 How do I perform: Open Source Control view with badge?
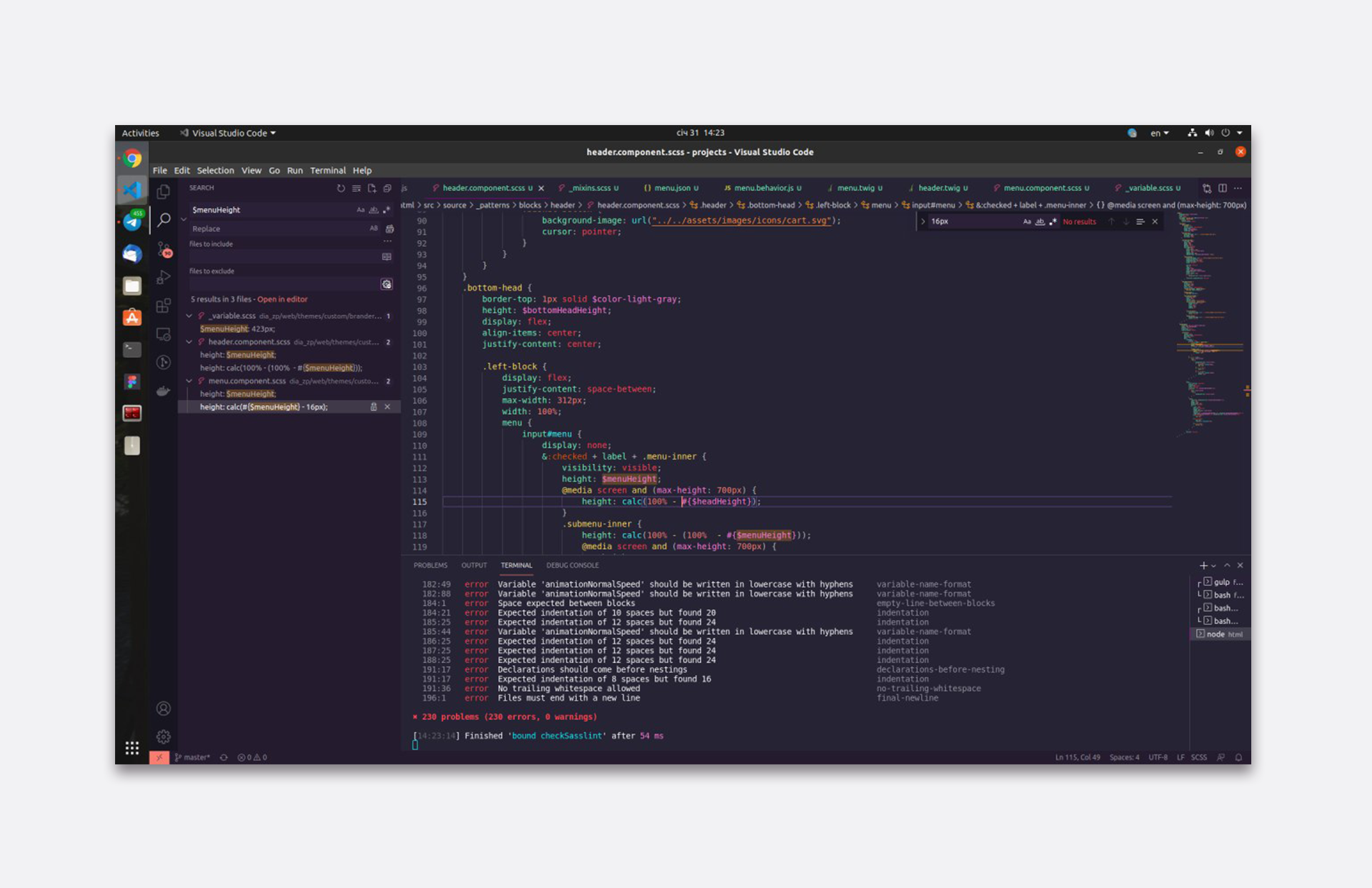164,249
